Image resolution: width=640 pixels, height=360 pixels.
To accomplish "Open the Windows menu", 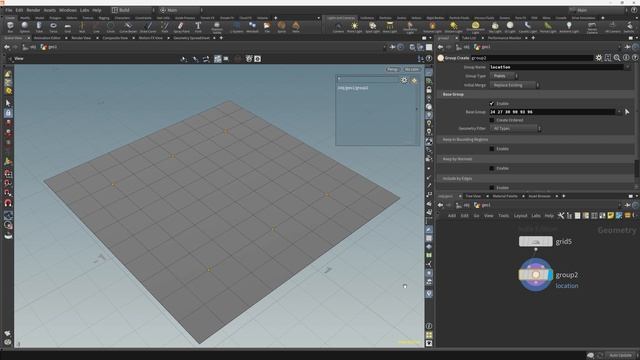I will (x=68, y=10).
